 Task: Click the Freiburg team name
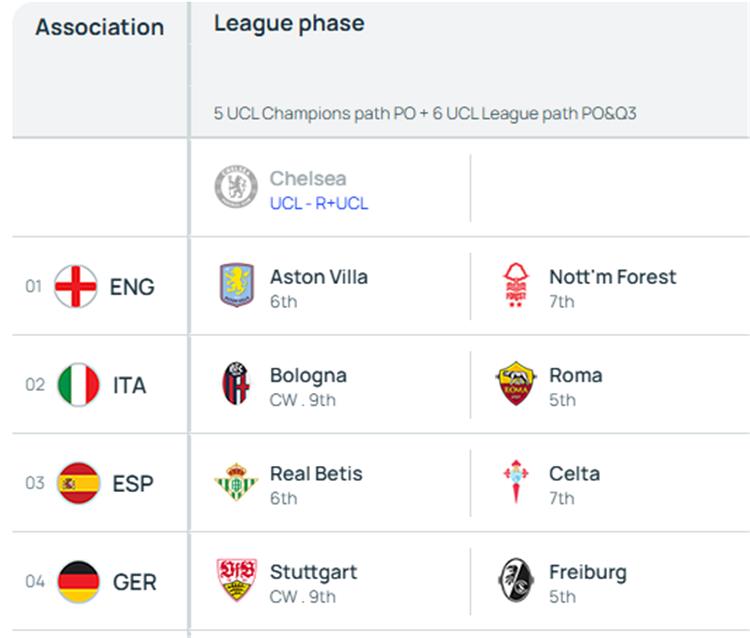click(587, 572)
